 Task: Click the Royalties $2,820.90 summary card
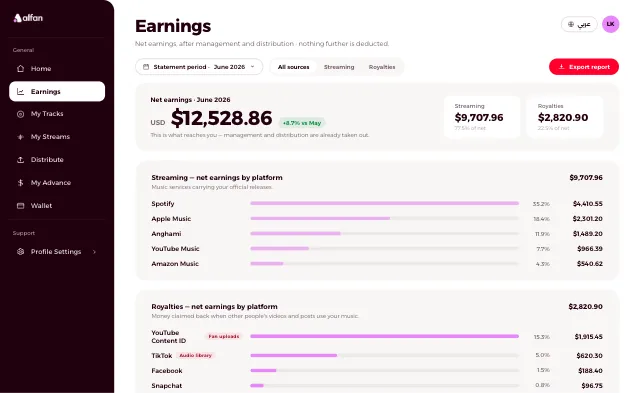[565, 117]
